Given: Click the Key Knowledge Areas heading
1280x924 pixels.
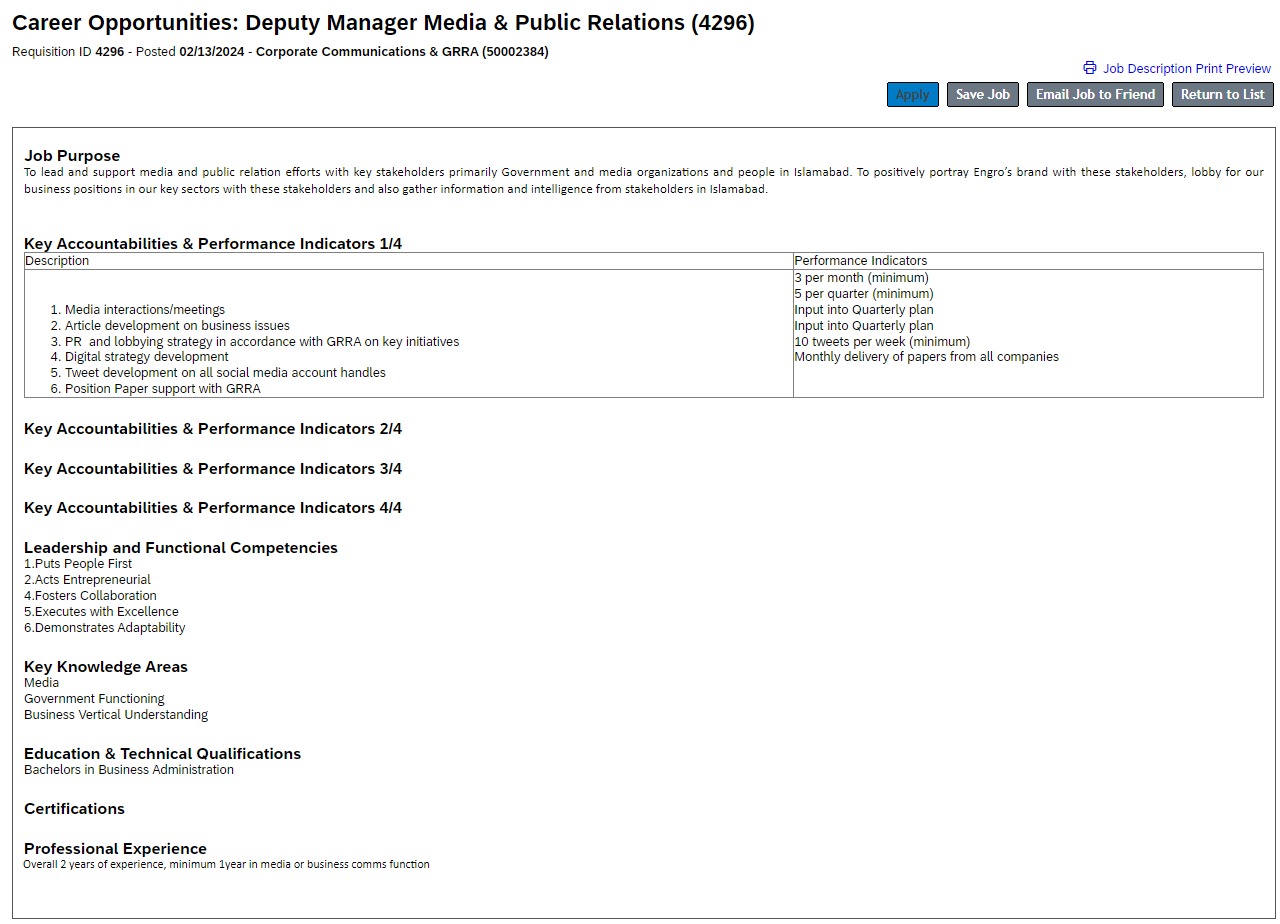Looking at the screenshot, I should coord(106,667).
